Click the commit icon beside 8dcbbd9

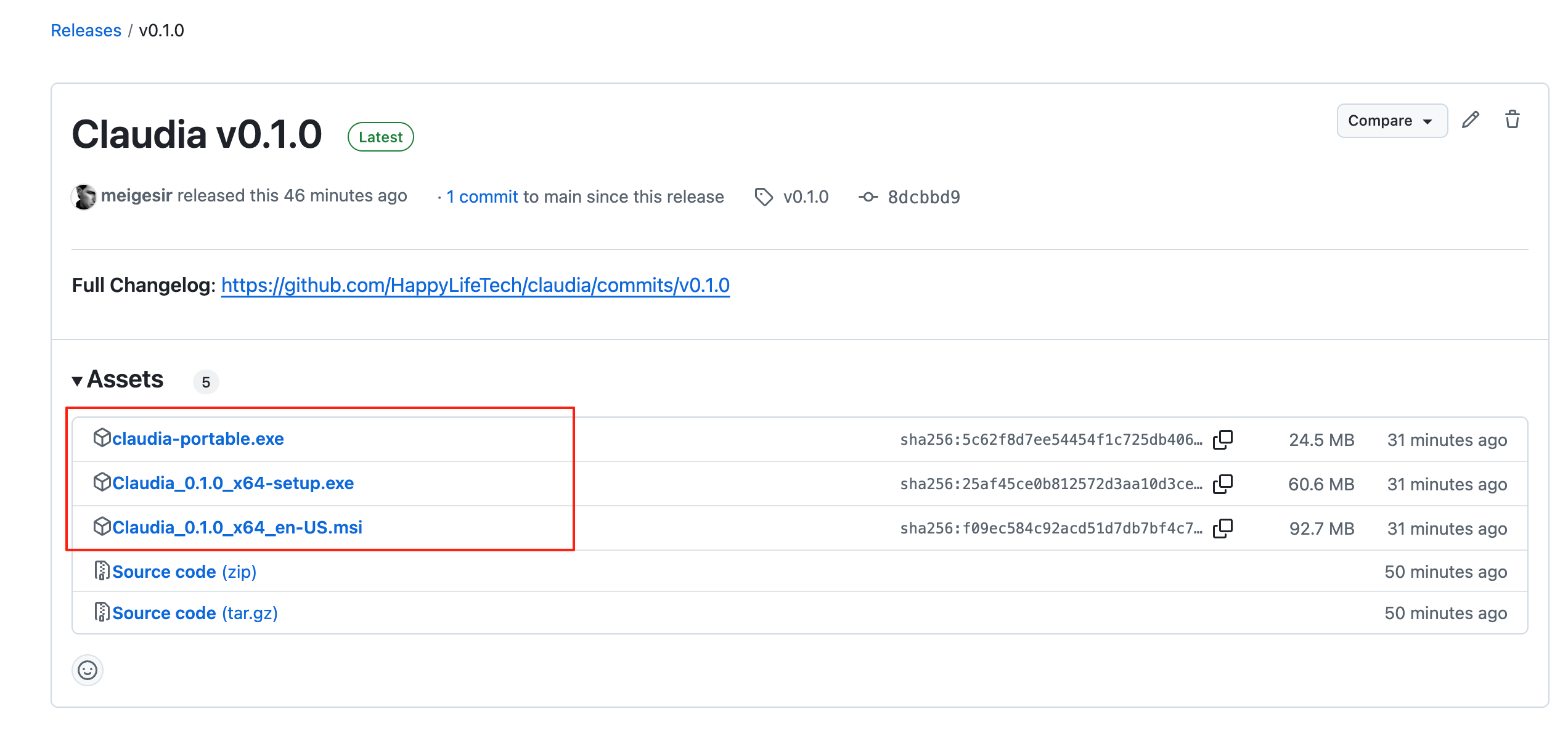pos(868,197)
